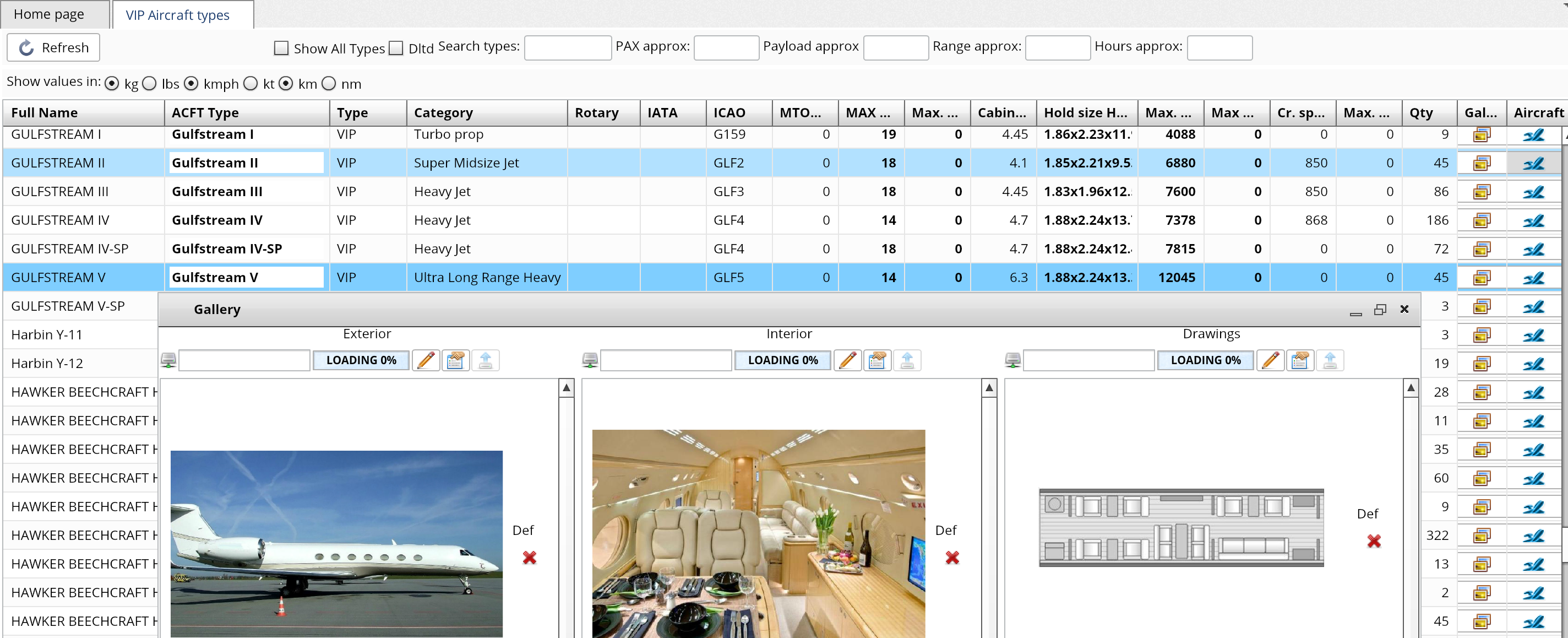
Task: Click the pencil edit icon under Exterior
Action: (426, 360)
